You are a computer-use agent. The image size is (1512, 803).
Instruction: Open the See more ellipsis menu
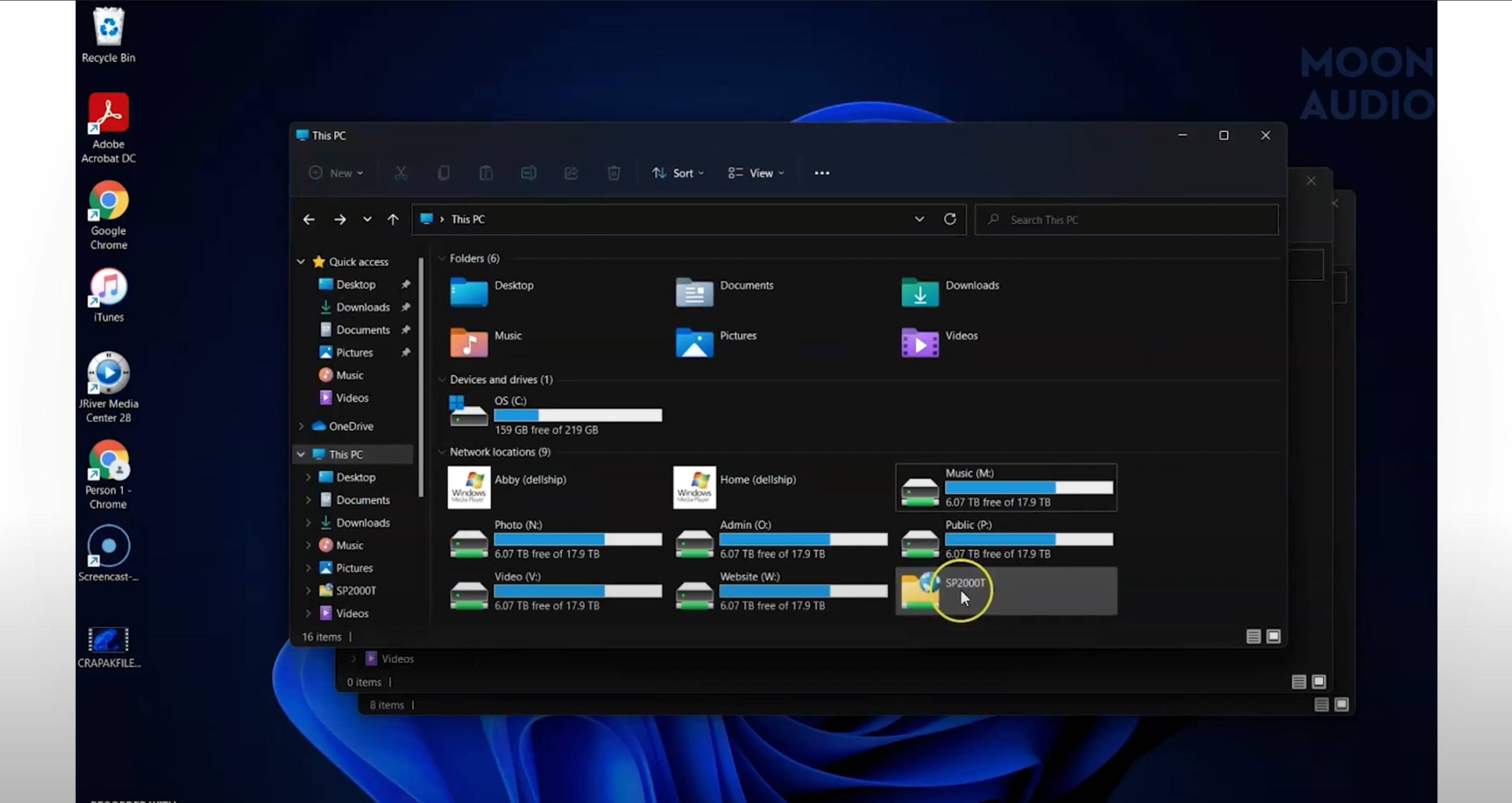pos(822,173)
